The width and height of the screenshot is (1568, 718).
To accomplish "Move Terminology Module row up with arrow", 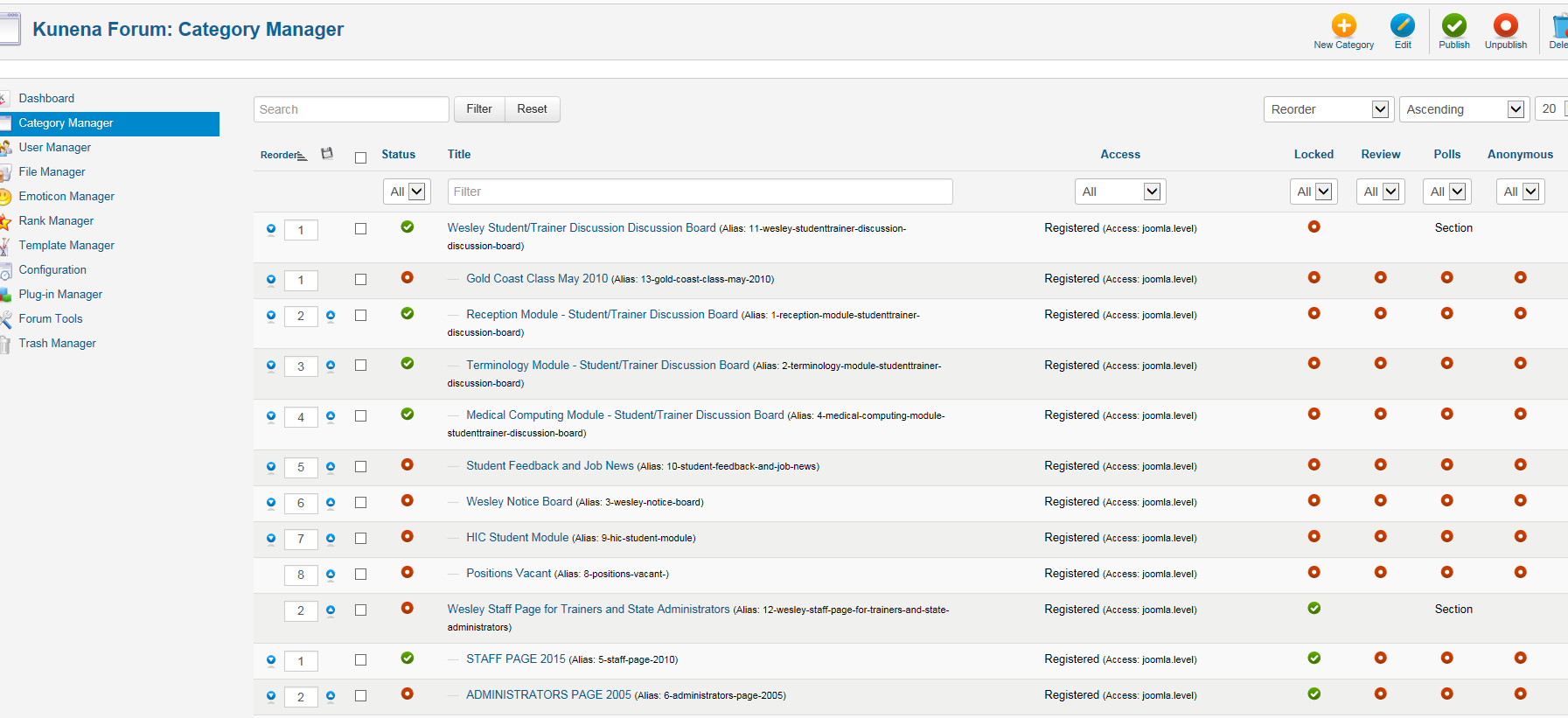I will [x=331, y=366].
